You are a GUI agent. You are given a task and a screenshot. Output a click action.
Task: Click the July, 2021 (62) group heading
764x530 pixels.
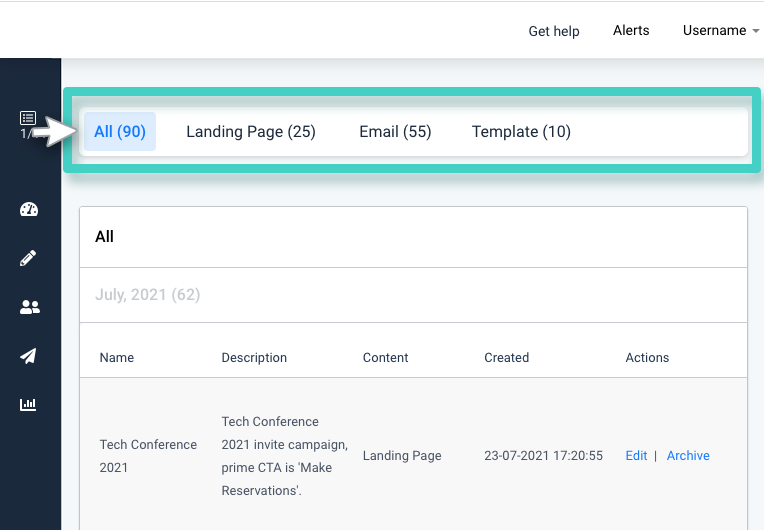pos(148,295)
